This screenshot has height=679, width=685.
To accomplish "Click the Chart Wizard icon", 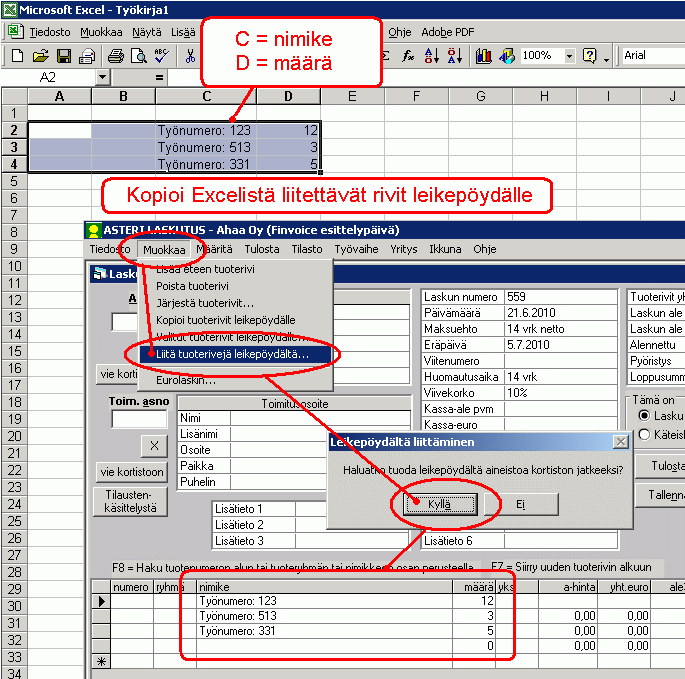I will (483, 56).
